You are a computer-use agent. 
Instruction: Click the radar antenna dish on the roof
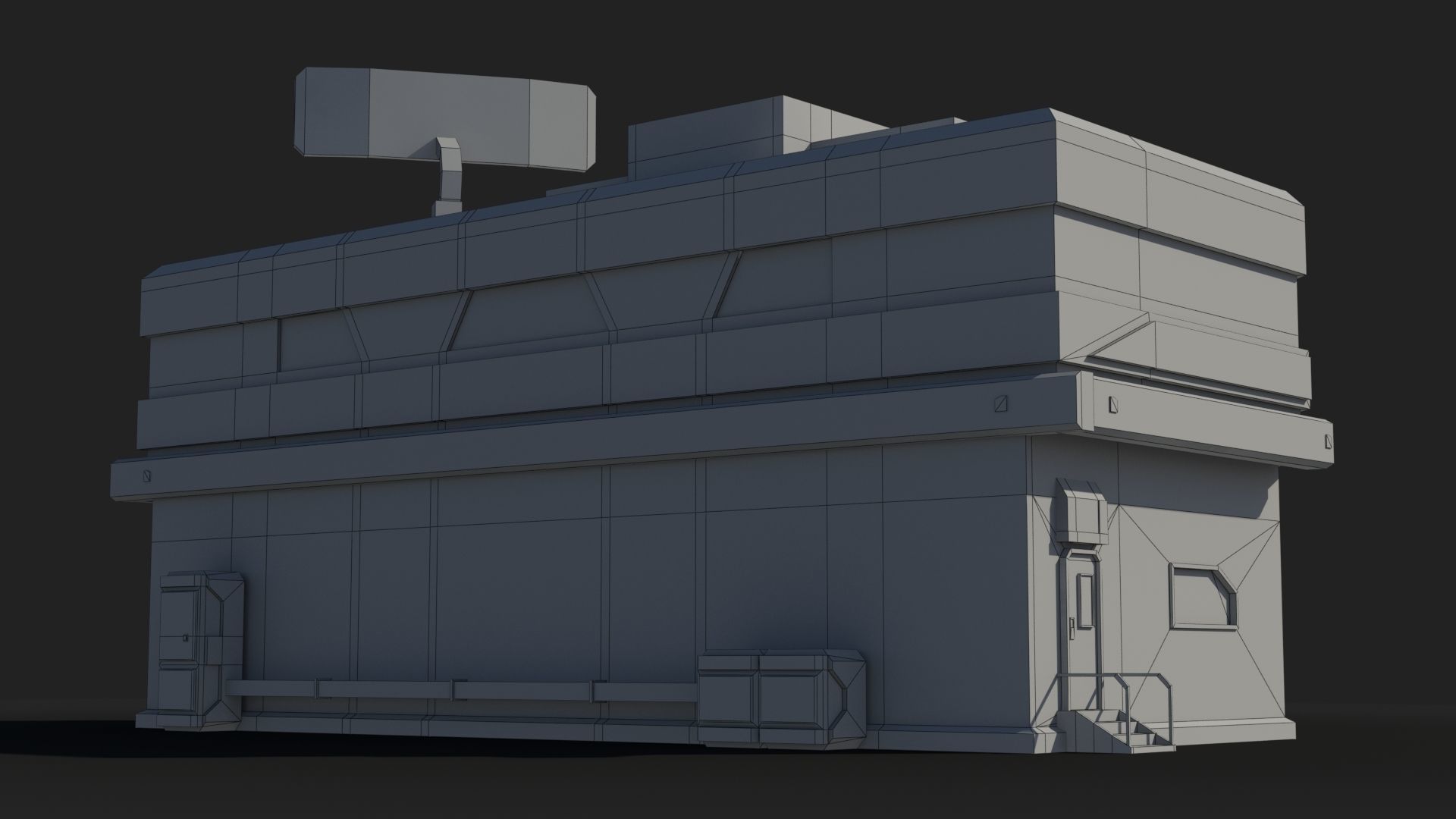444,118
